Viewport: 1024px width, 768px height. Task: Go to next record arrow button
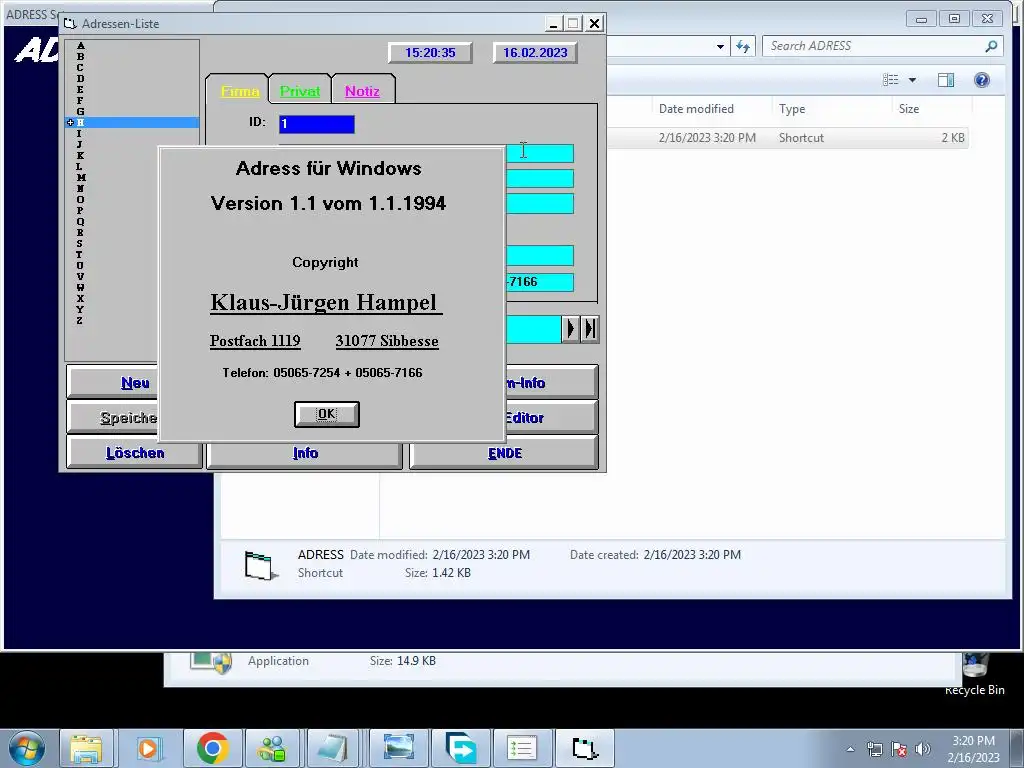pyautogui.click(x=570, y=328)
